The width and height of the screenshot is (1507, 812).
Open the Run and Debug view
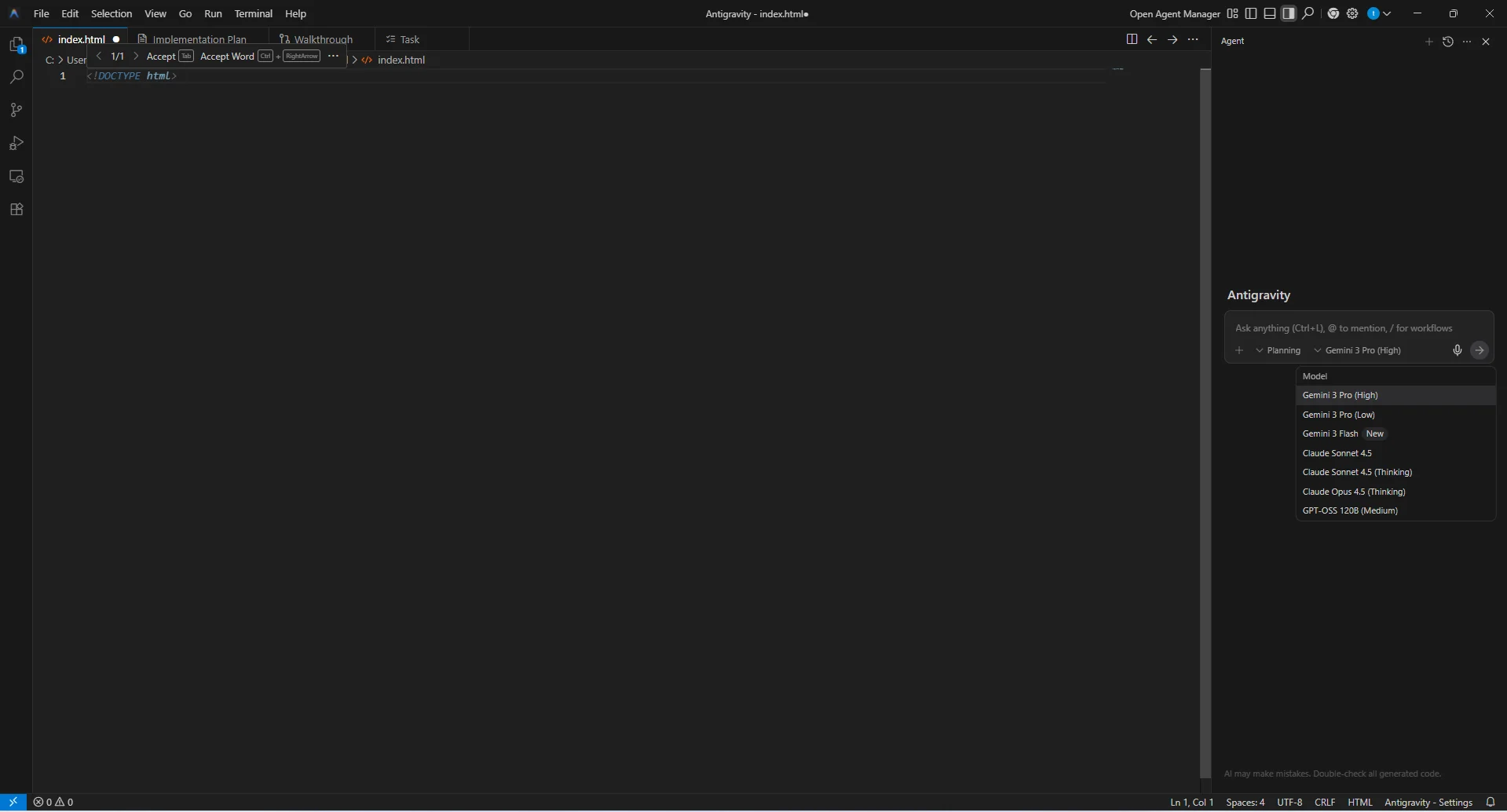coord(16,143)
